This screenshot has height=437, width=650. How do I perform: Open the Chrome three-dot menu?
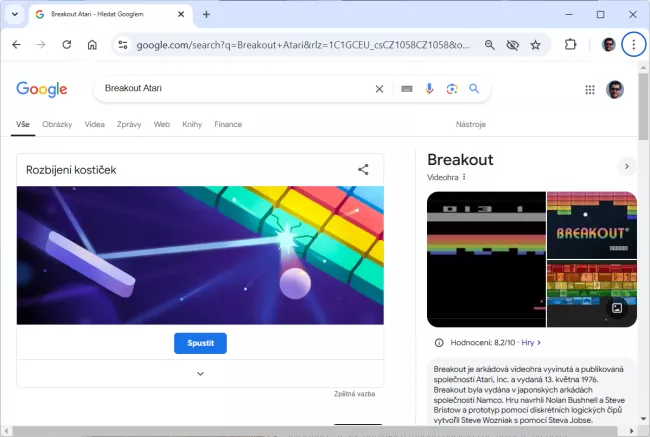(x=633, y=44)
